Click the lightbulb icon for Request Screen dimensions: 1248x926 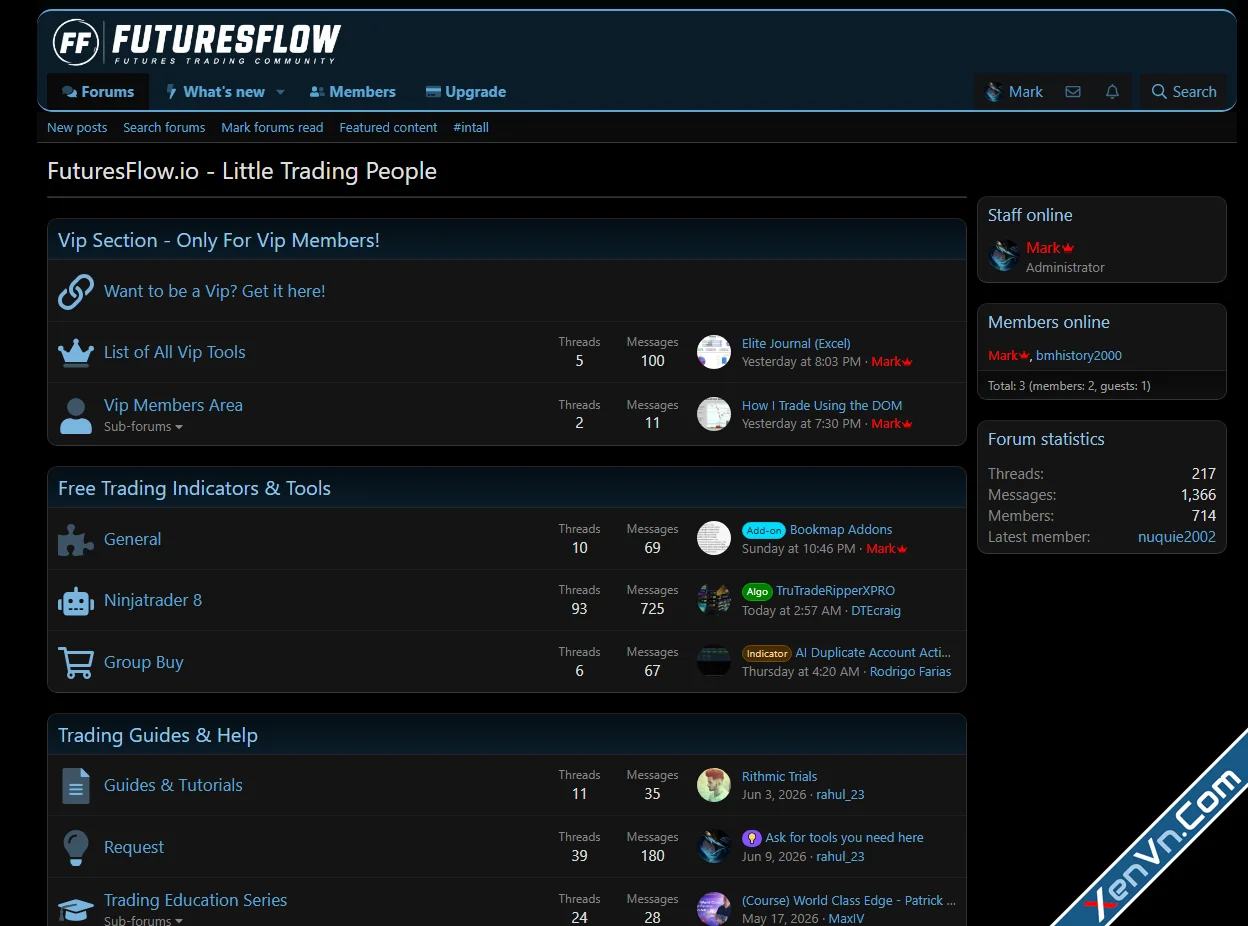click(x=76, y=847)
